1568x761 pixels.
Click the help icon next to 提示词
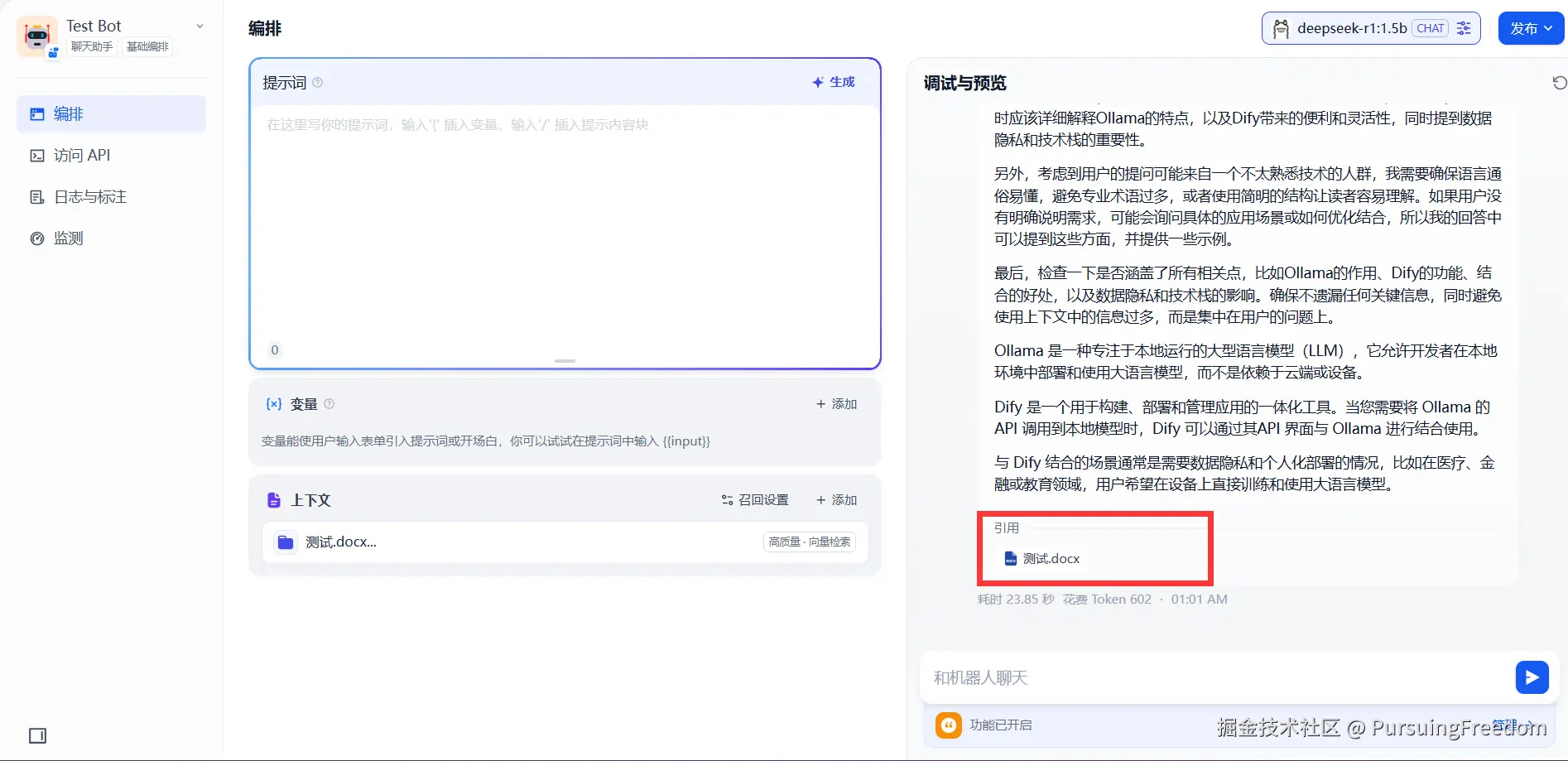[318, 83]
